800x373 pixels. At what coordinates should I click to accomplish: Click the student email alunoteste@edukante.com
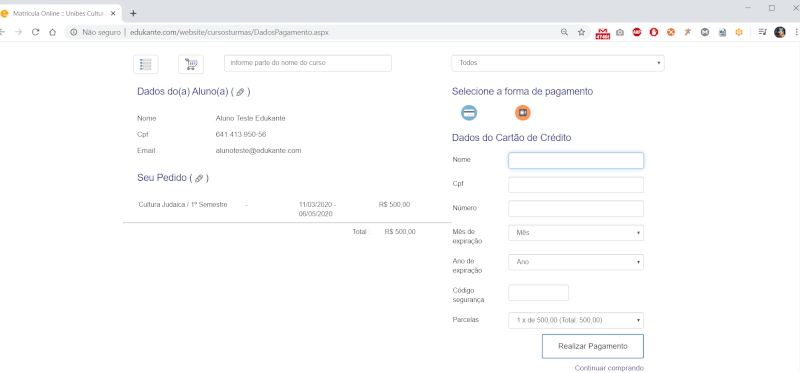258,151
